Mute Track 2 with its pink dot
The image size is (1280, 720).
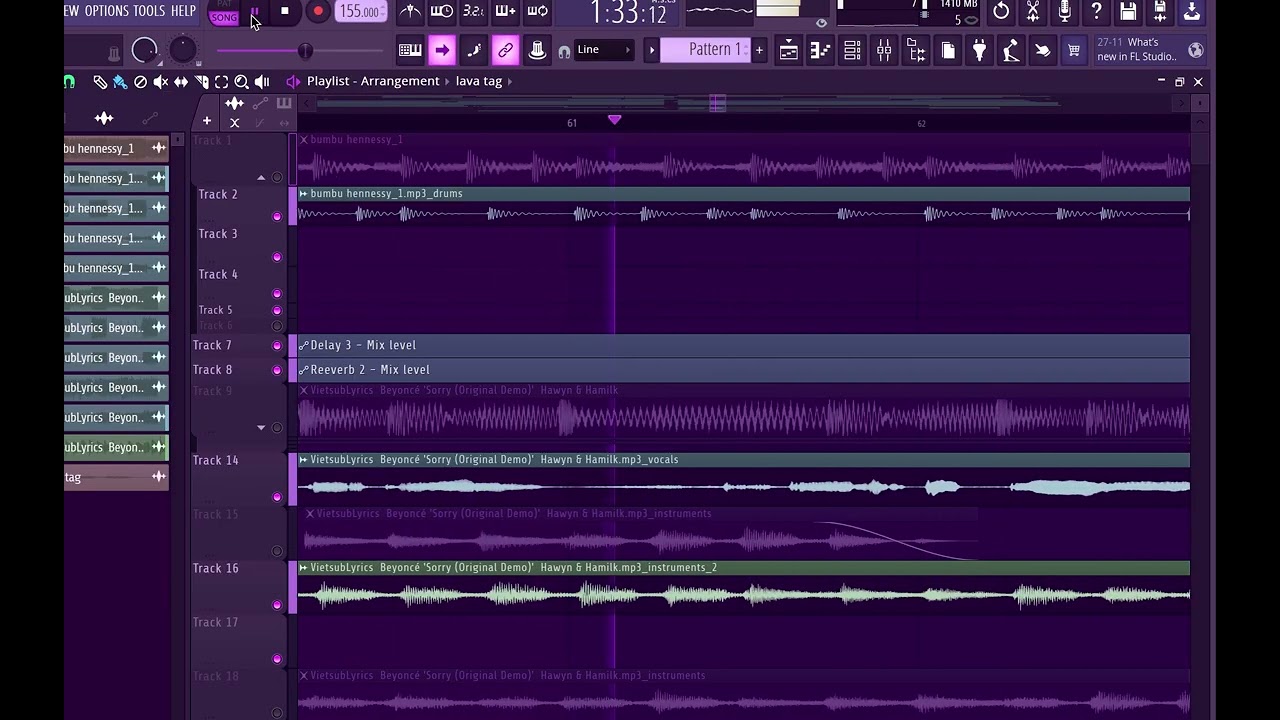pyautogui.click(x=277, y=216)
